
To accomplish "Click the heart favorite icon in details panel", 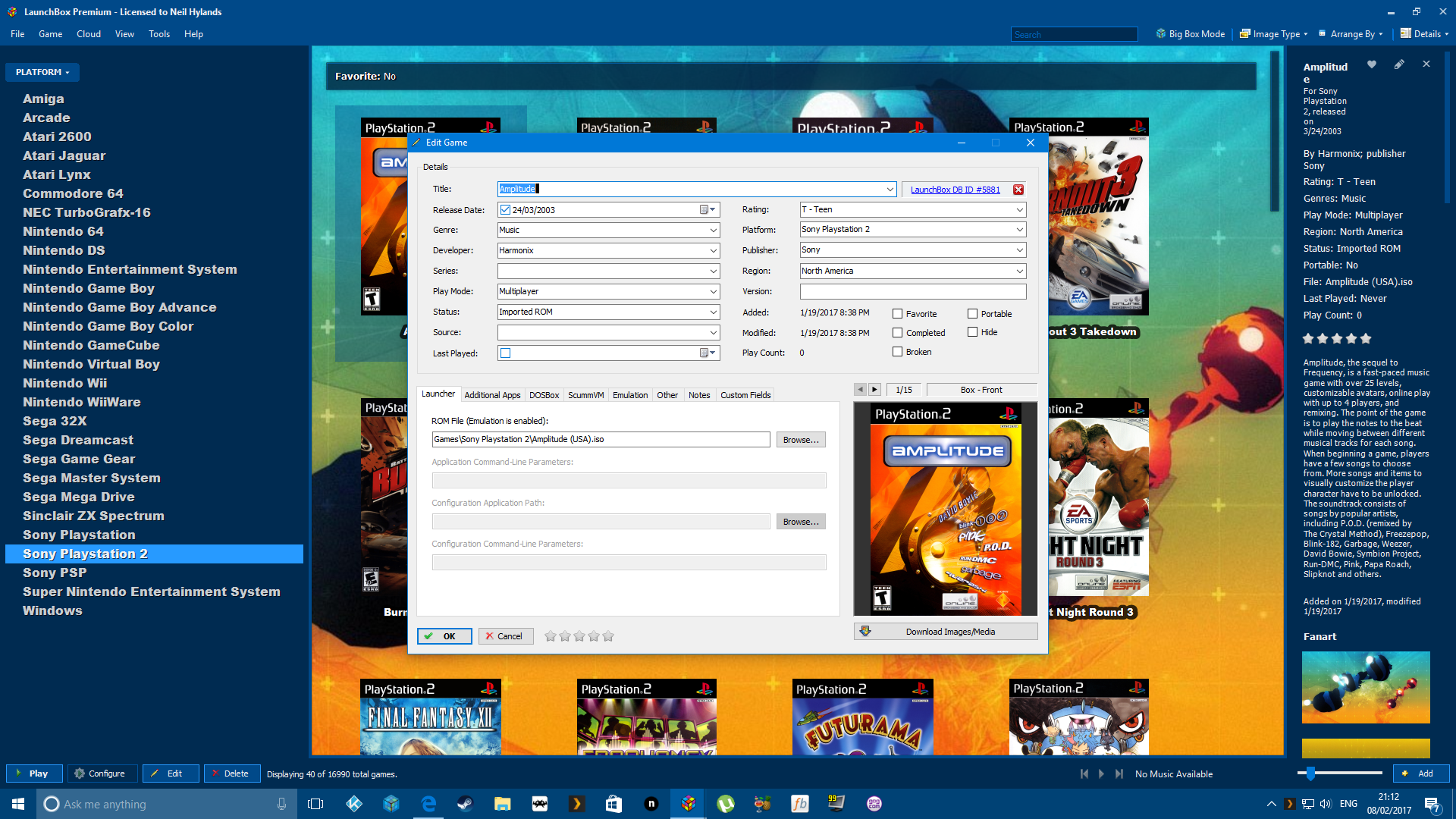I will [1371, 64].
